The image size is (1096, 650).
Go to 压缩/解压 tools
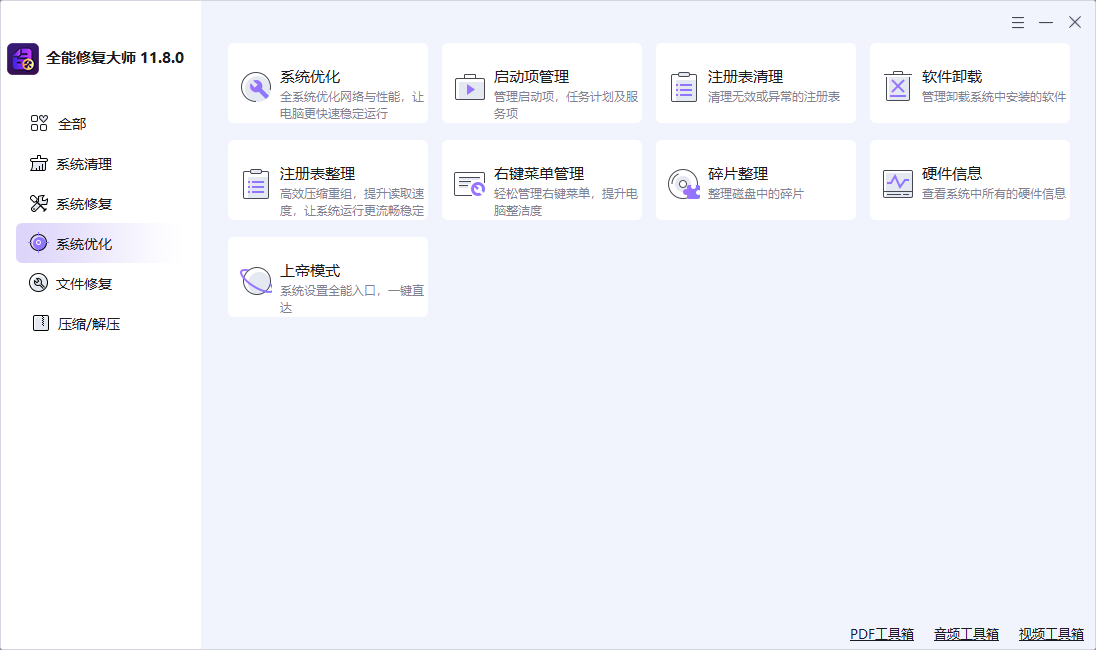[90, 323]
